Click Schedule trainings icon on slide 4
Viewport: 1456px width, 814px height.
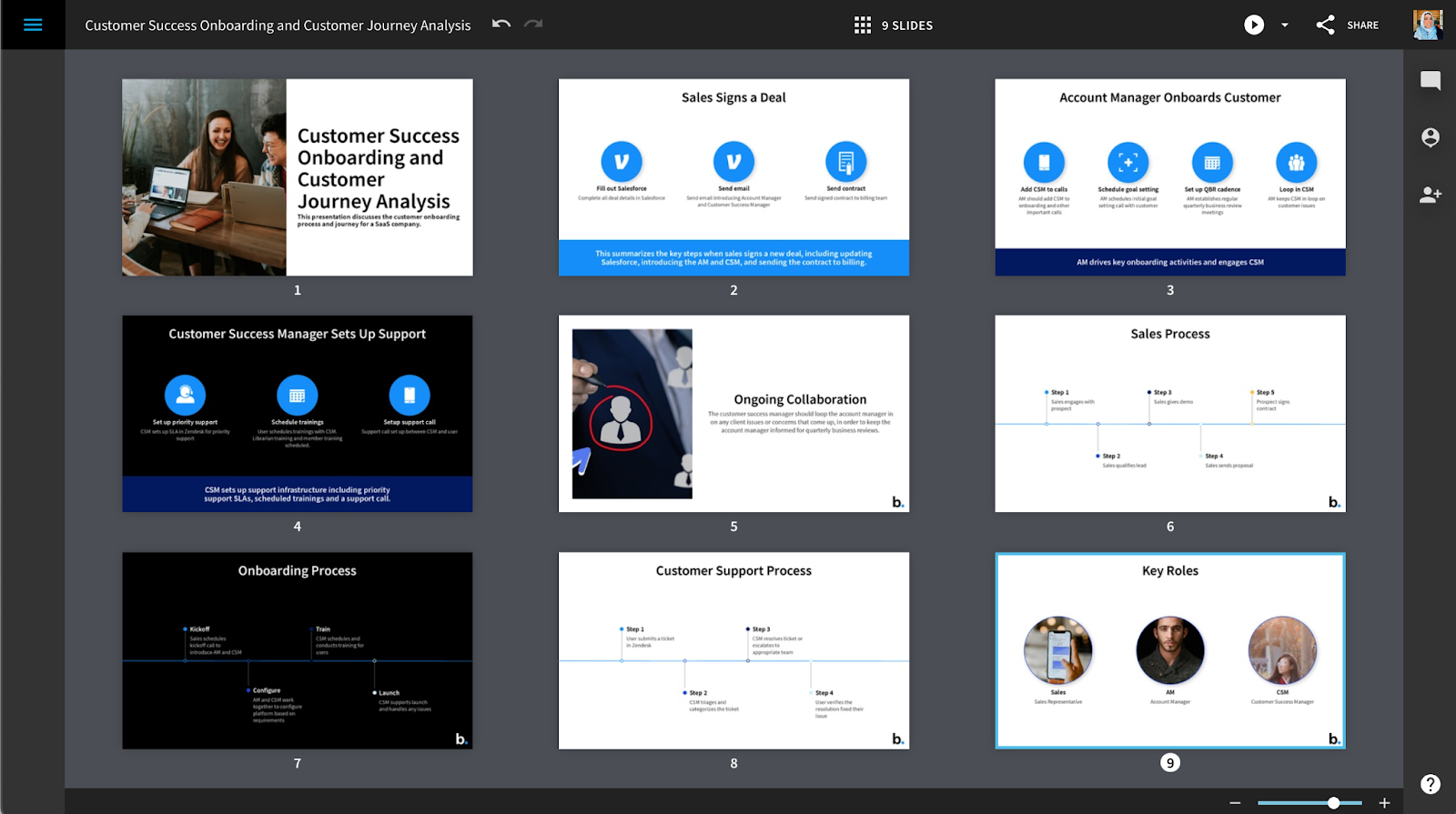(298, 396)
